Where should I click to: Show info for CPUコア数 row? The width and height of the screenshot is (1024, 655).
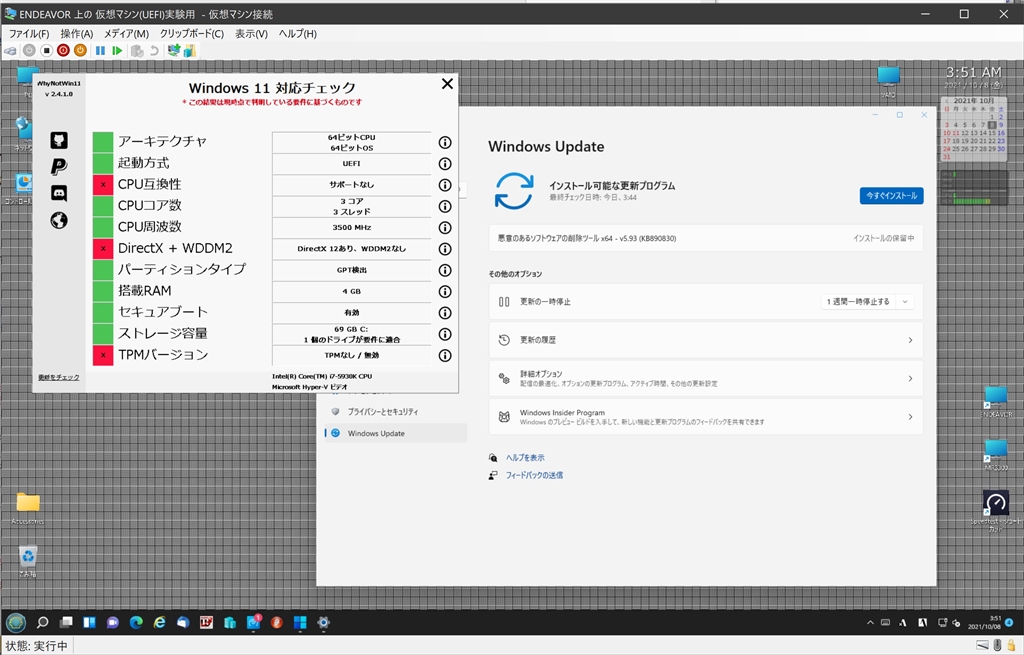[x=445, y=206]
